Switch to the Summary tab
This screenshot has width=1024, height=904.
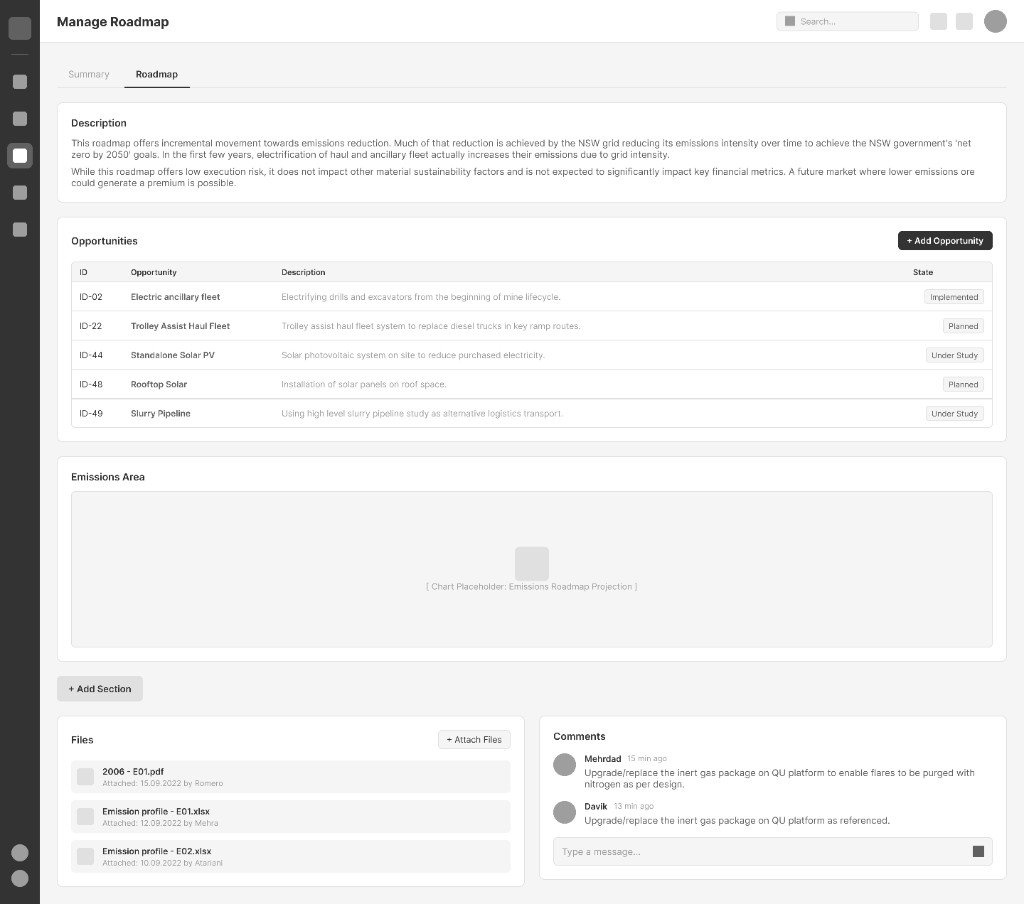click(89, 74)
